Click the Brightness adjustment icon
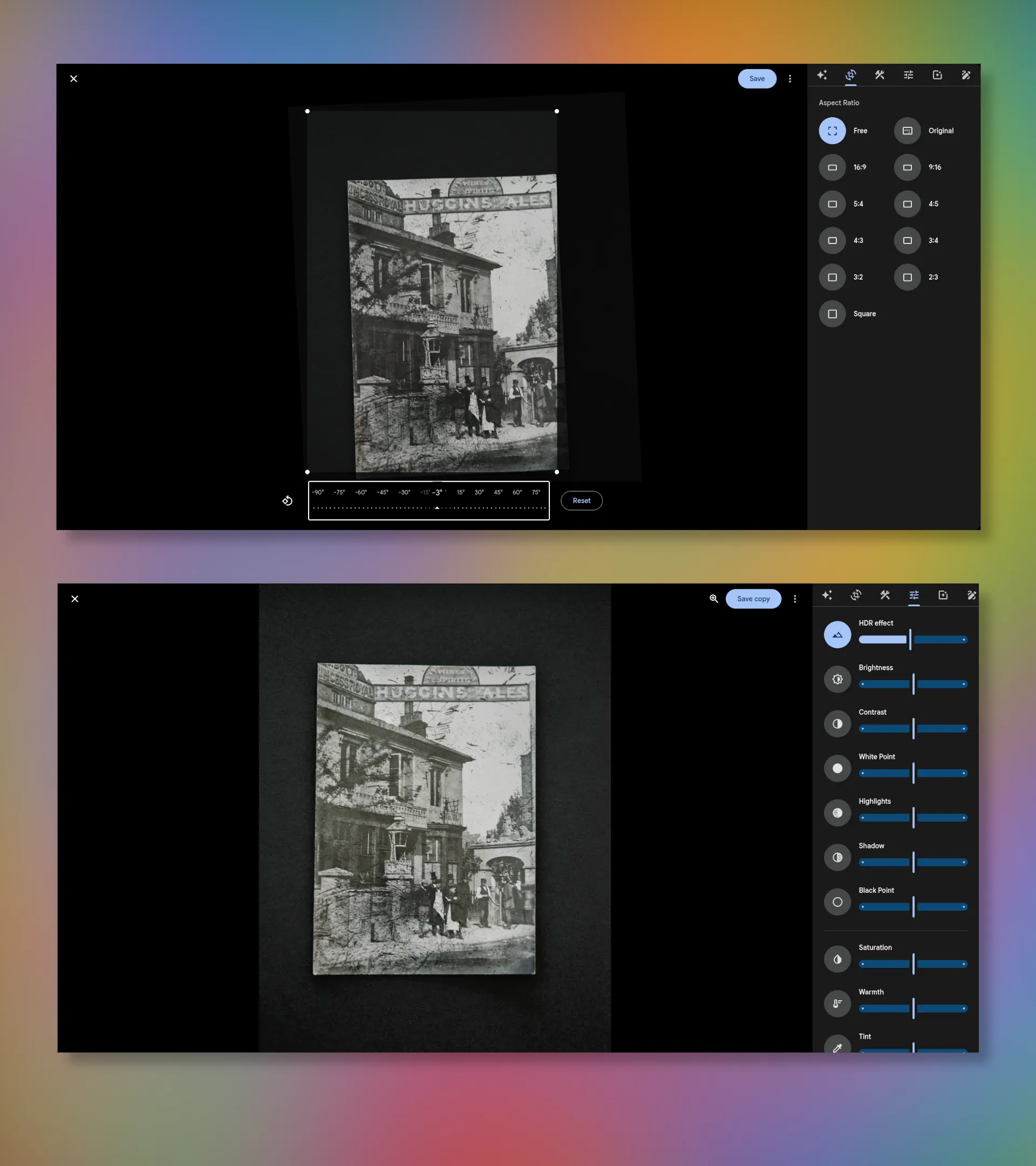Screen dimensions: 1036x1166 (x=837, y=679)
